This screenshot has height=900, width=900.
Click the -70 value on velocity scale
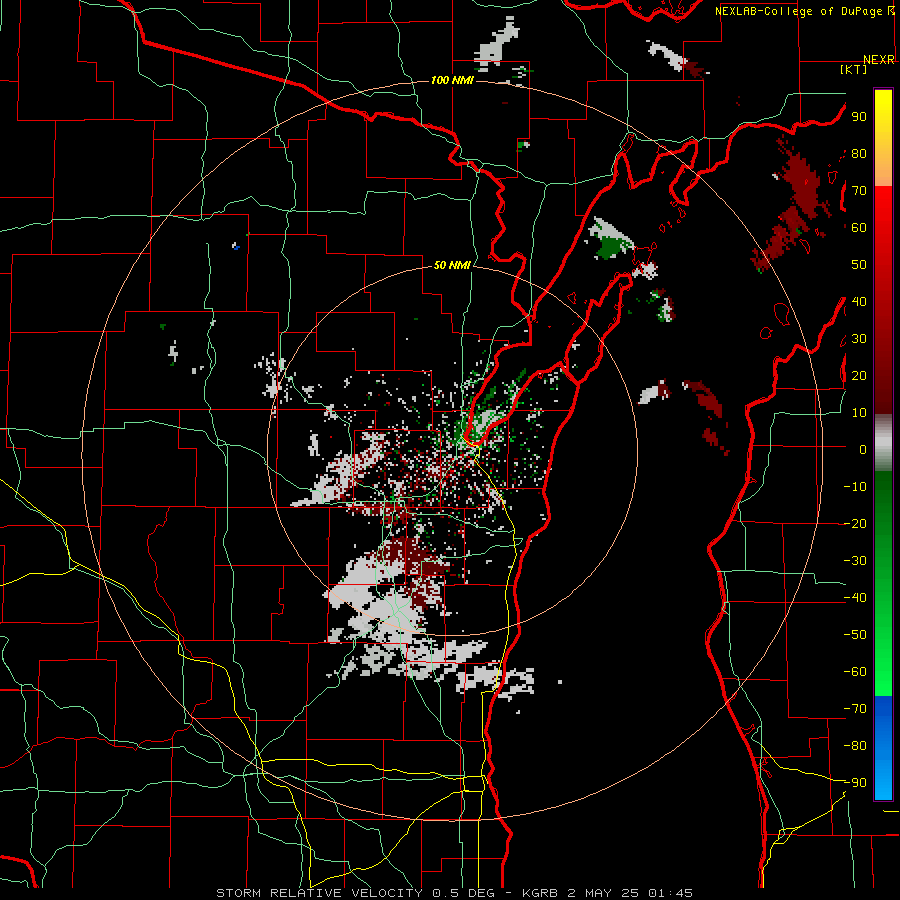tap(855, 709)
